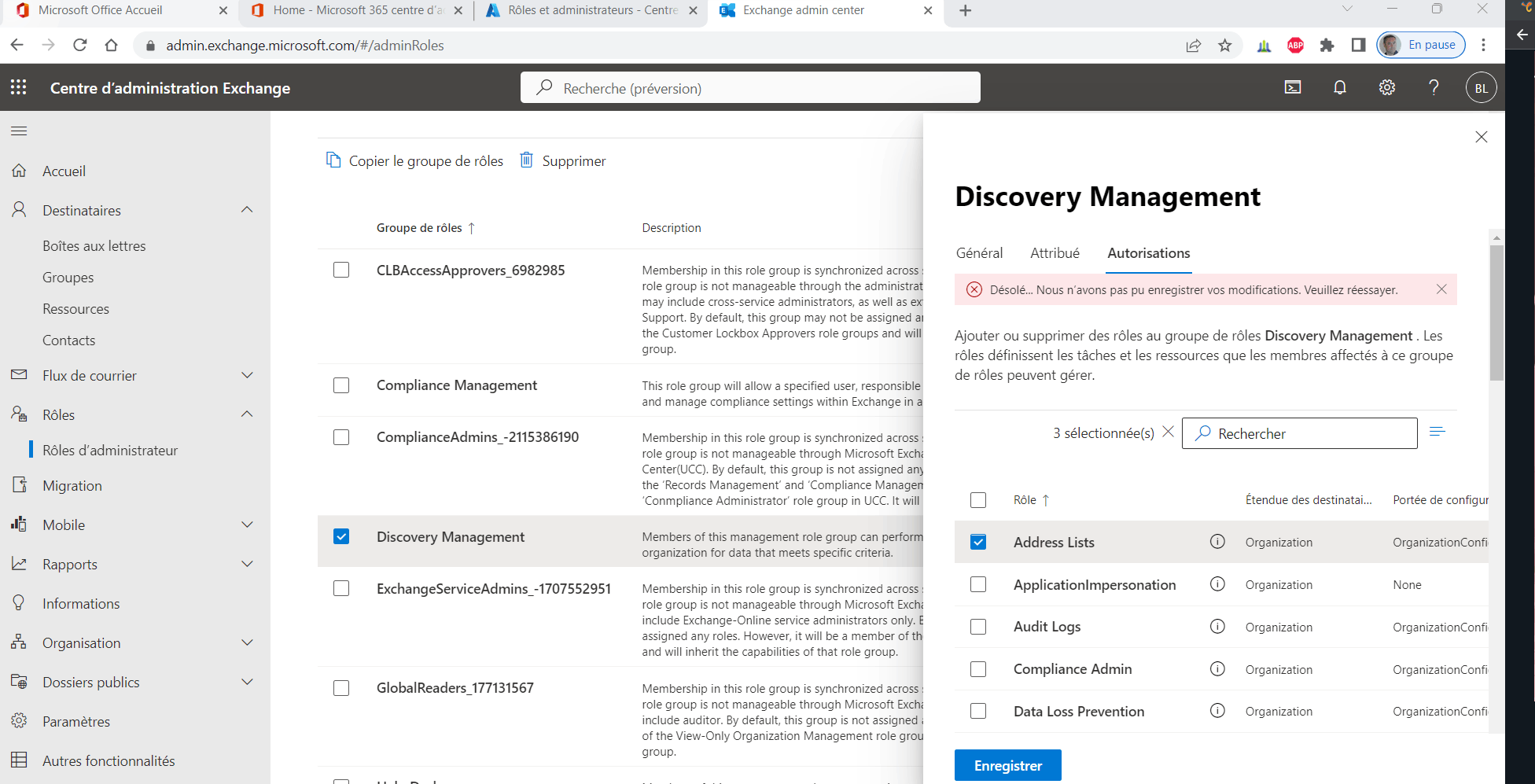Click the Recherche (préversion) search box
This screenshot has width=1535, height=784.
coord(750,87)
